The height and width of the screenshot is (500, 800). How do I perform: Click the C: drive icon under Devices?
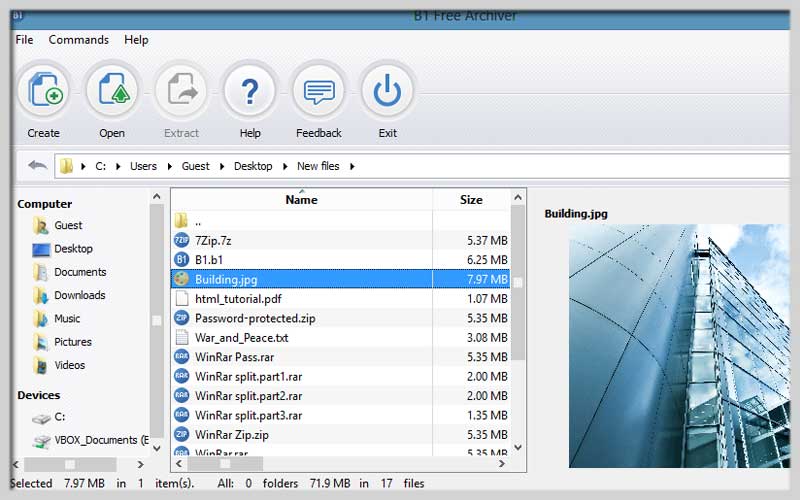coord(41,418)
